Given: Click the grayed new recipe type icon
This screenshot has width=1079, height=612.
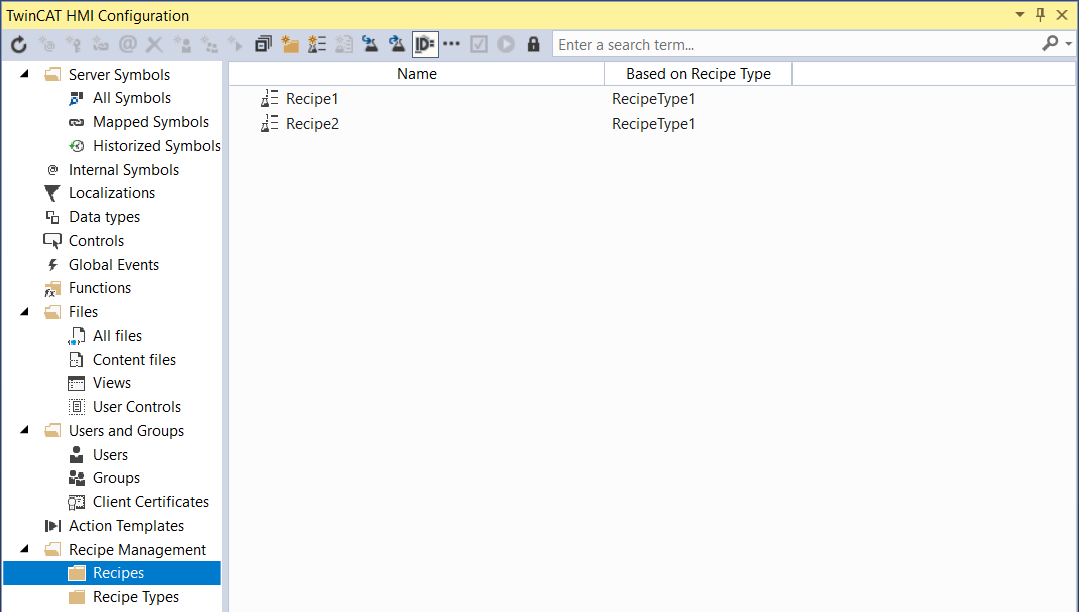Looking at the screenshot, I should coord(343,45).
